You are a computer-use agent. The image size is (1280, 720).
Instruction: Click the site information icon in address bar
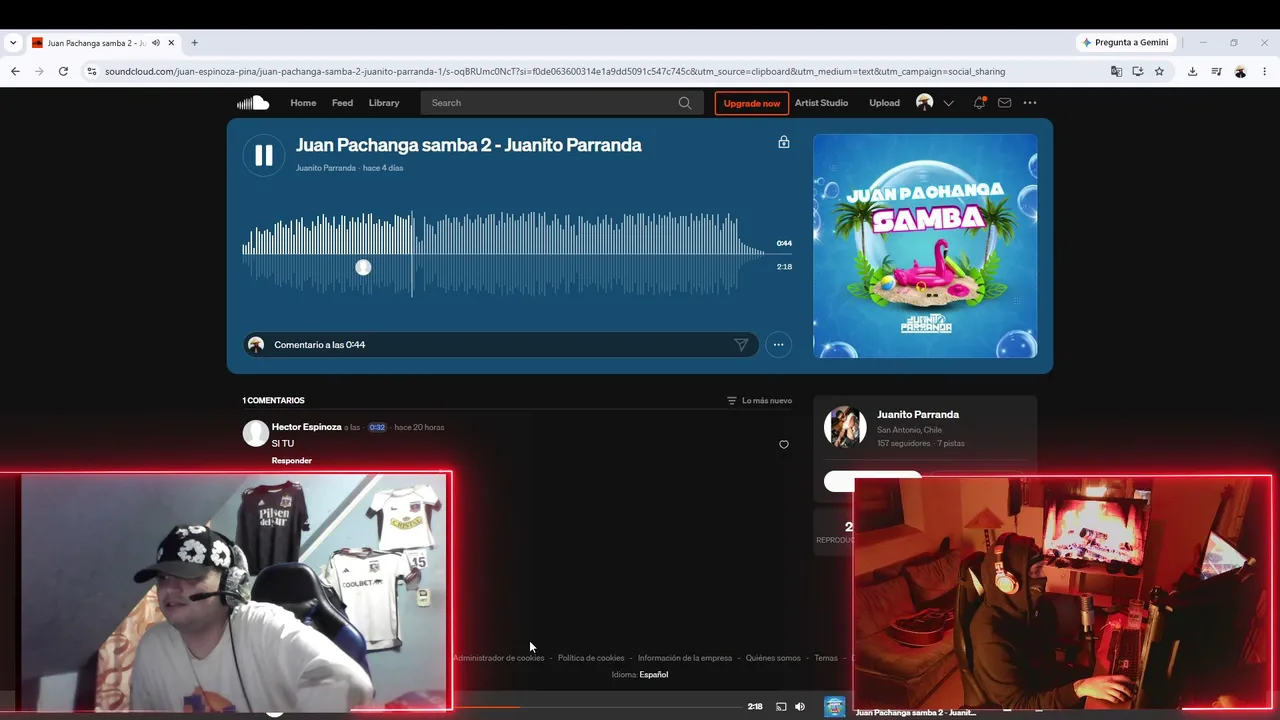coord(92,71)
